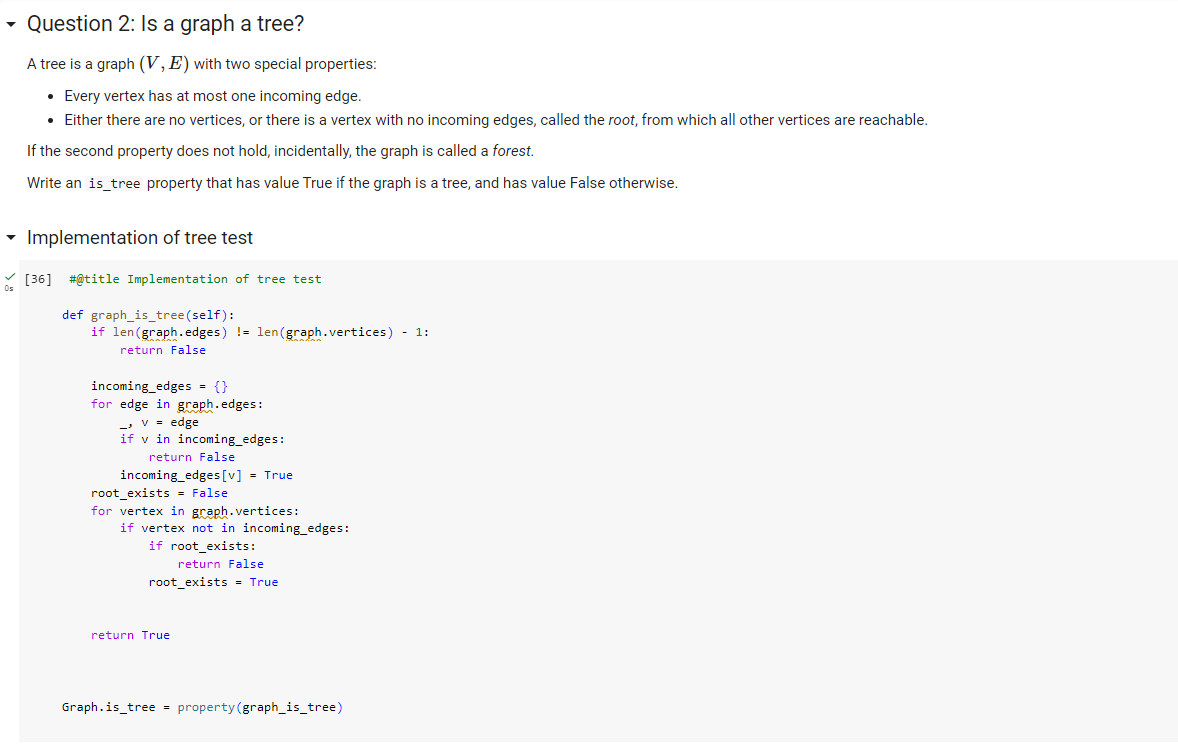1178x748 pixels.
Task: Collapse the Implementation of tree test section
Action: [11, 237]
